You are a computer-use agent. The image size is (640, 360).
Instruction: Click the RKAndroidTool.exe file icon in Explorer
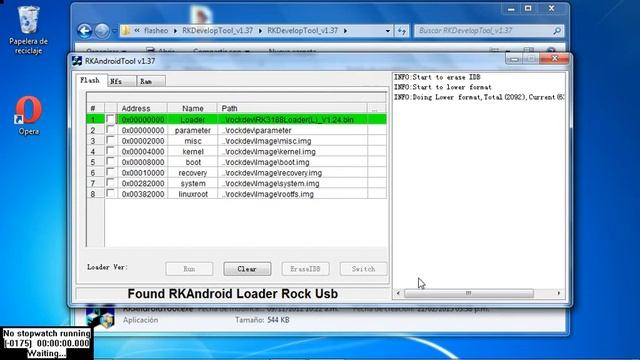click(x=100, y=316)
